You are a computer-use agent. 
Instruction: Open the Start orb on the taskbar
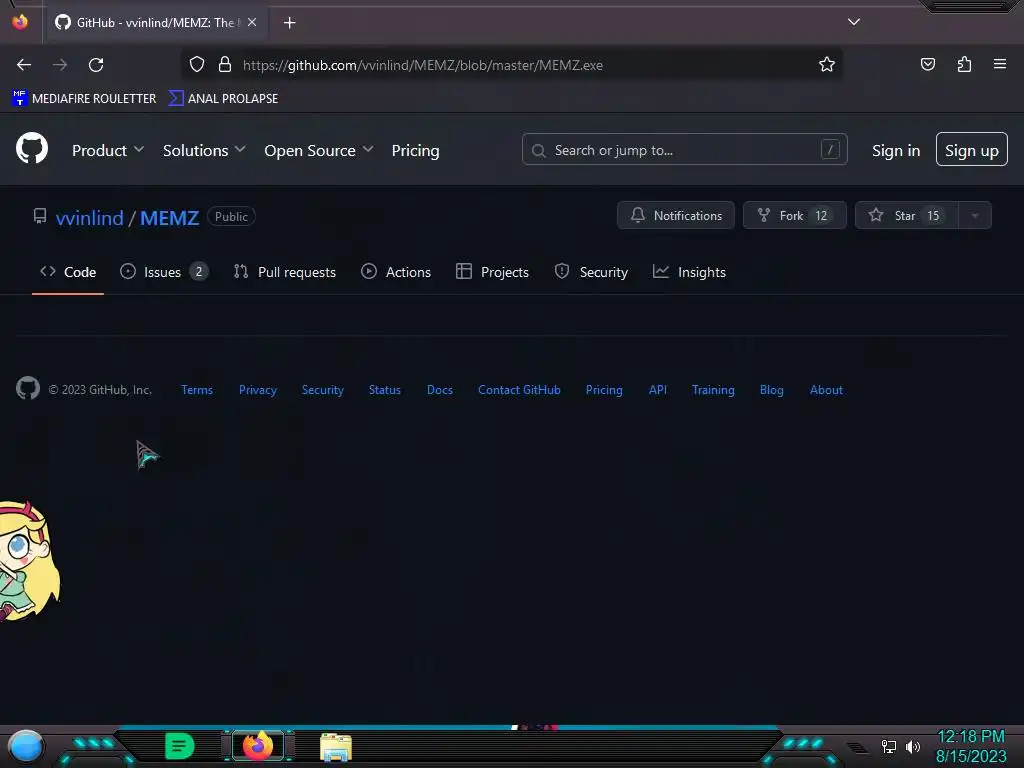[26, 747]
